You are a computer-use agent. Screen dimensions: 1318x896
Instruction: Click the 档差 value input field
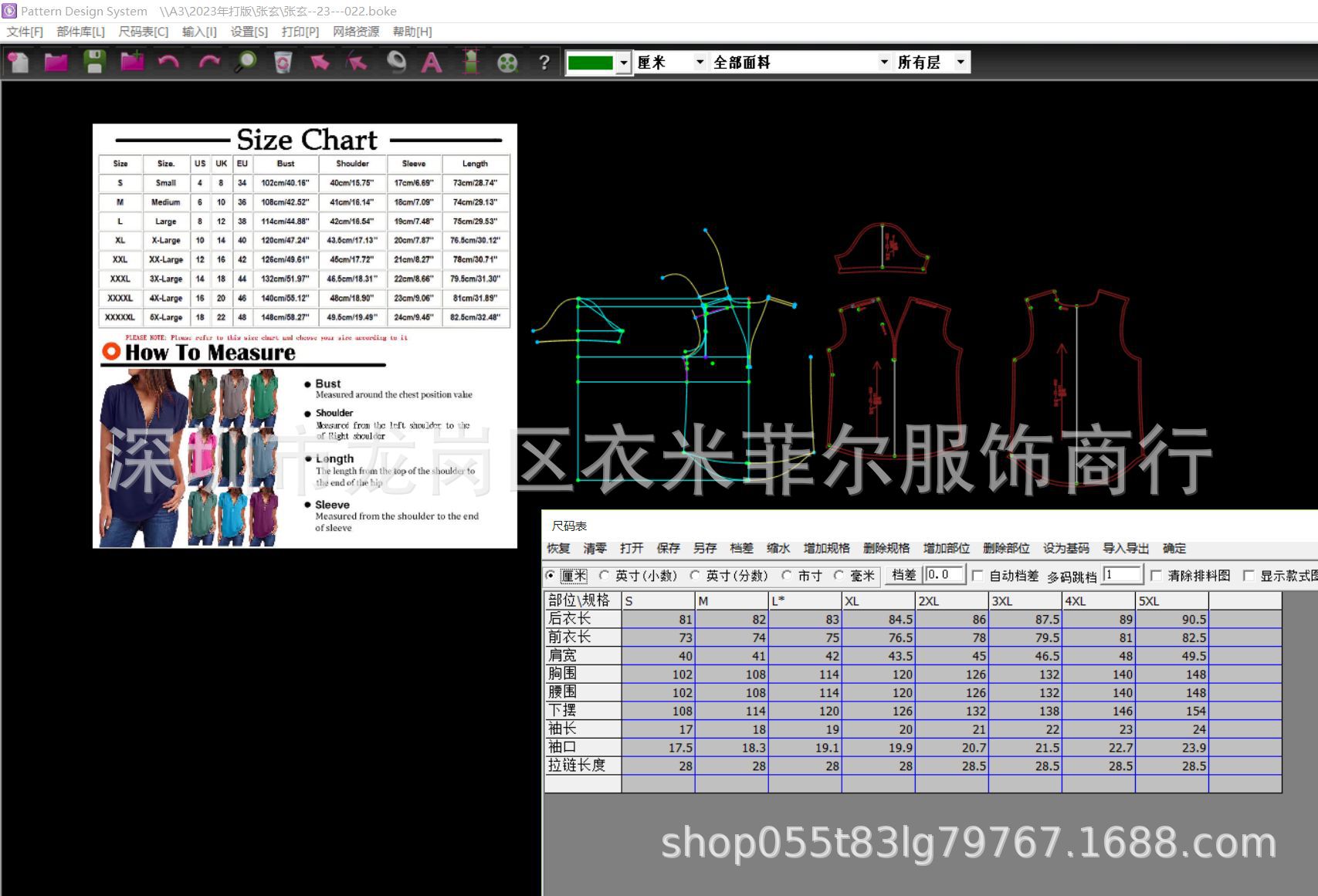click(x=945, y=575)
